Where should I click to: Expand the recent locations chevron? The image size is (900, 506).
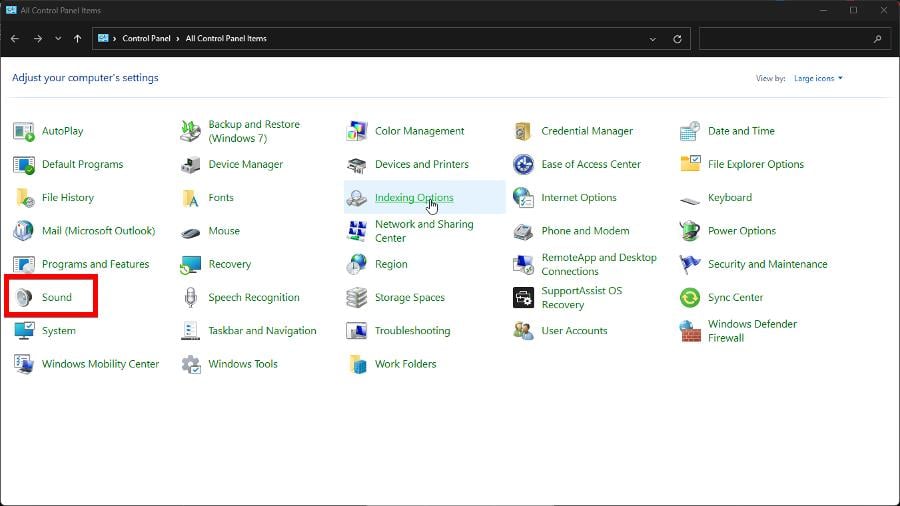click(x=58, y=39)
